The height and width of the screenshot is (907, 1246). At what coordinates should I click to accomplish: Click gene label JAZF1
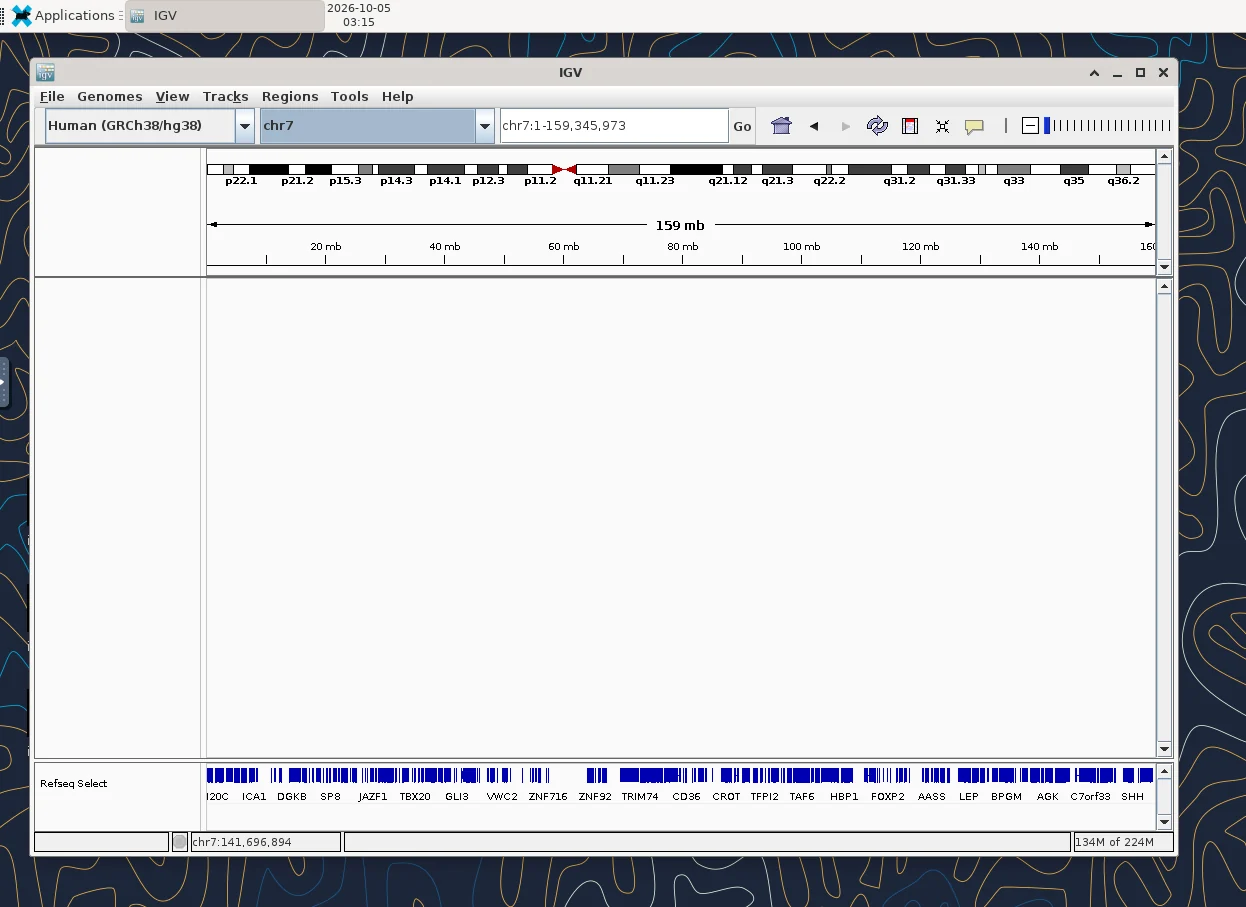point(372,797)
